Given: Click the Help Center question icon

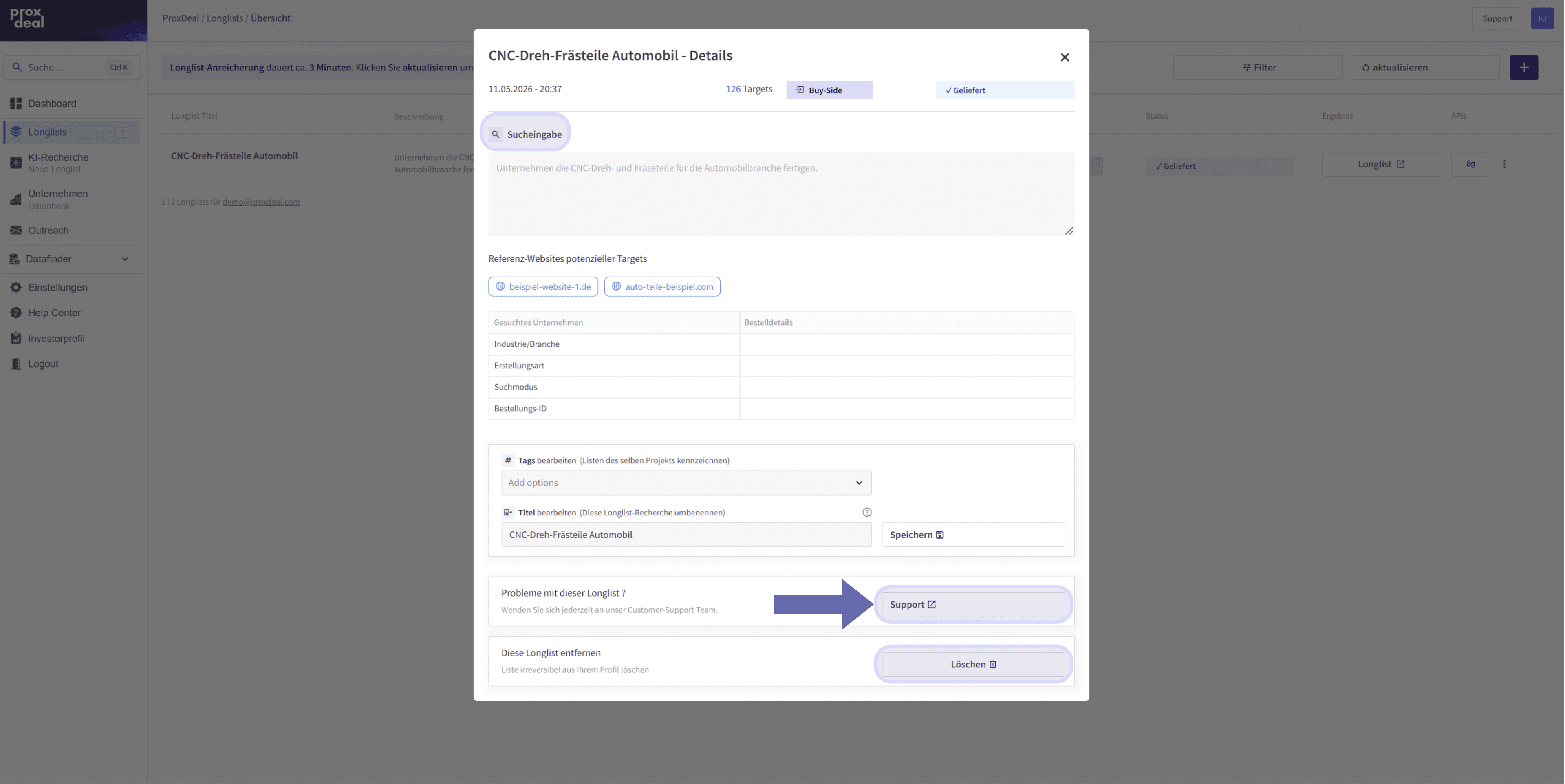Looking at the screenshot, I should click(x=16, y=313).
